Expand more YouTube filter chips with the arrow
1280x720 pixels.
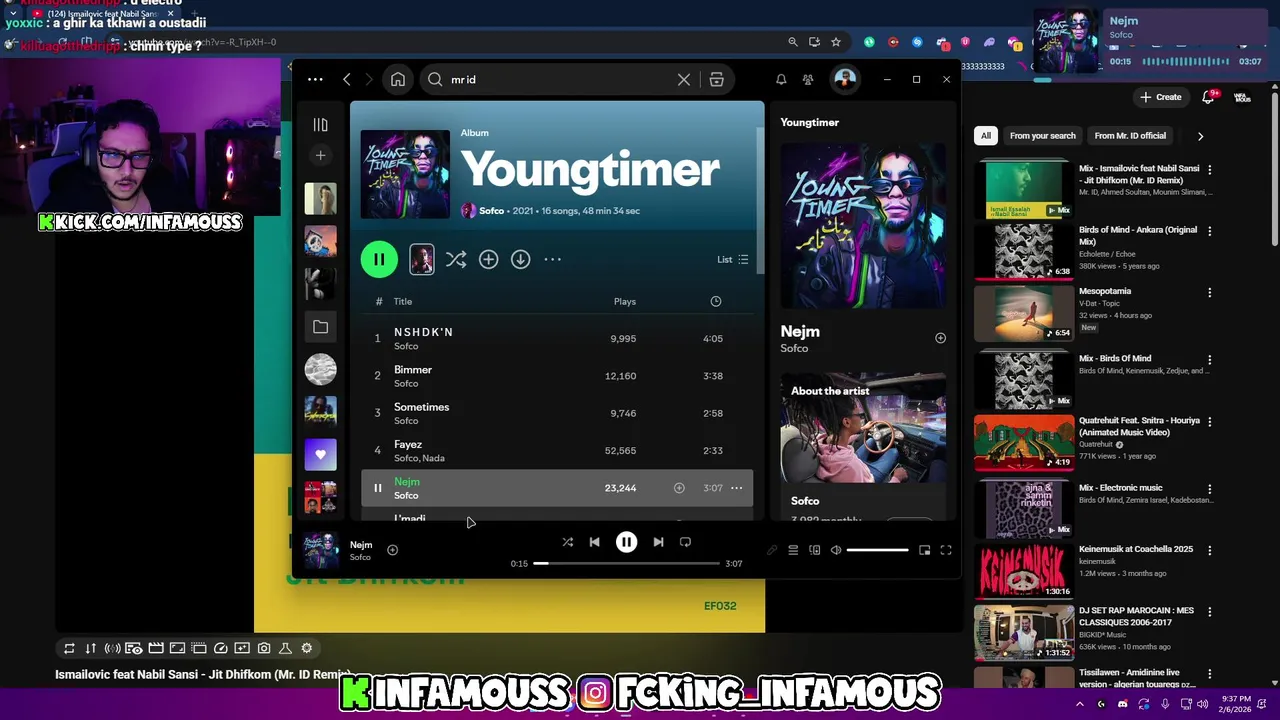(x=1200, y=136)
